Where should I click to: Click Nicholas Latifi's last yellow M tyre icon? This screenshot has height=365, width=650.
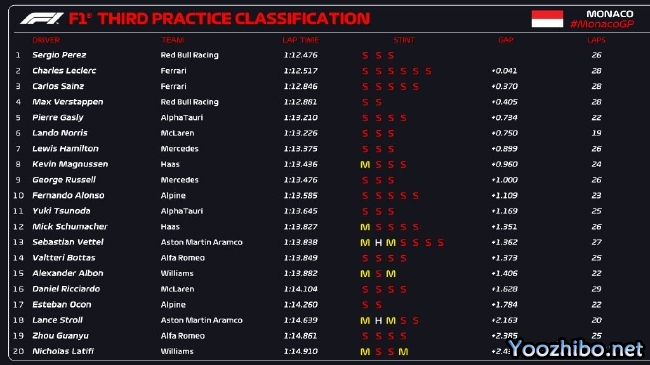tap(403, 352)
